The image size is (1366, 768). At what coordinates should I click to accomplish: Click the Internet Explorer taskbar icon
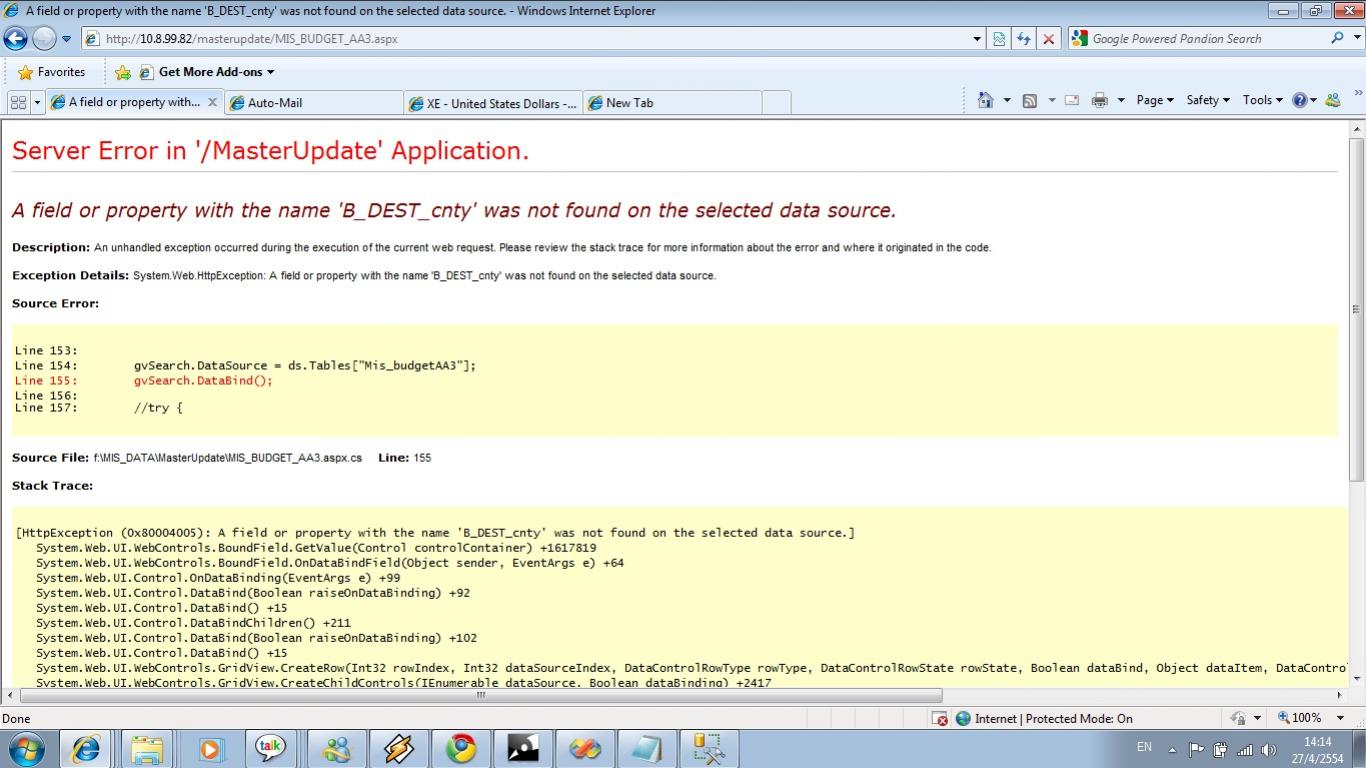[x=86, y=748]
